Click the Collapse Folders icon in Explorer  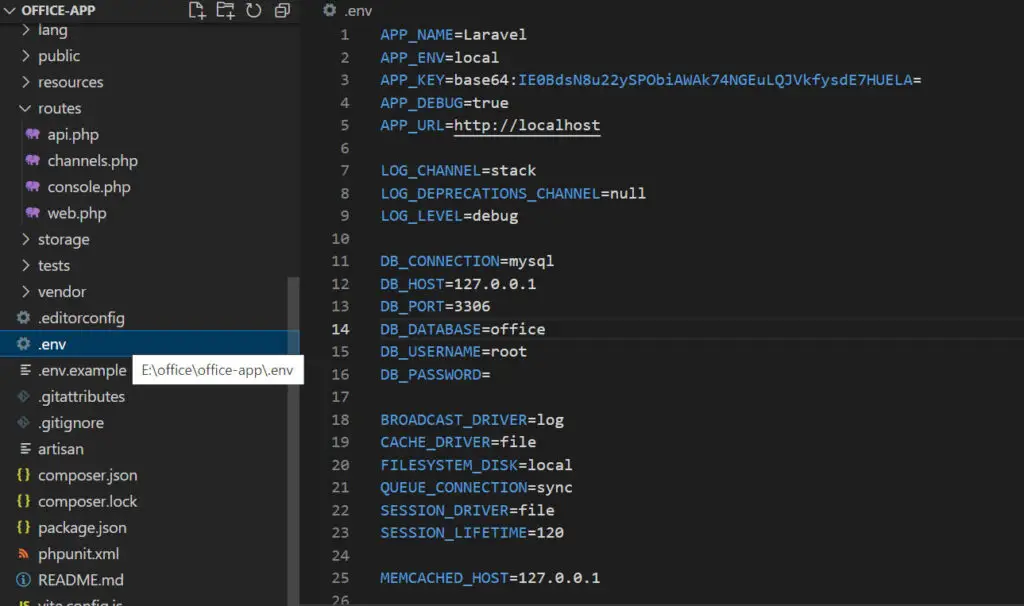[281, 10]
